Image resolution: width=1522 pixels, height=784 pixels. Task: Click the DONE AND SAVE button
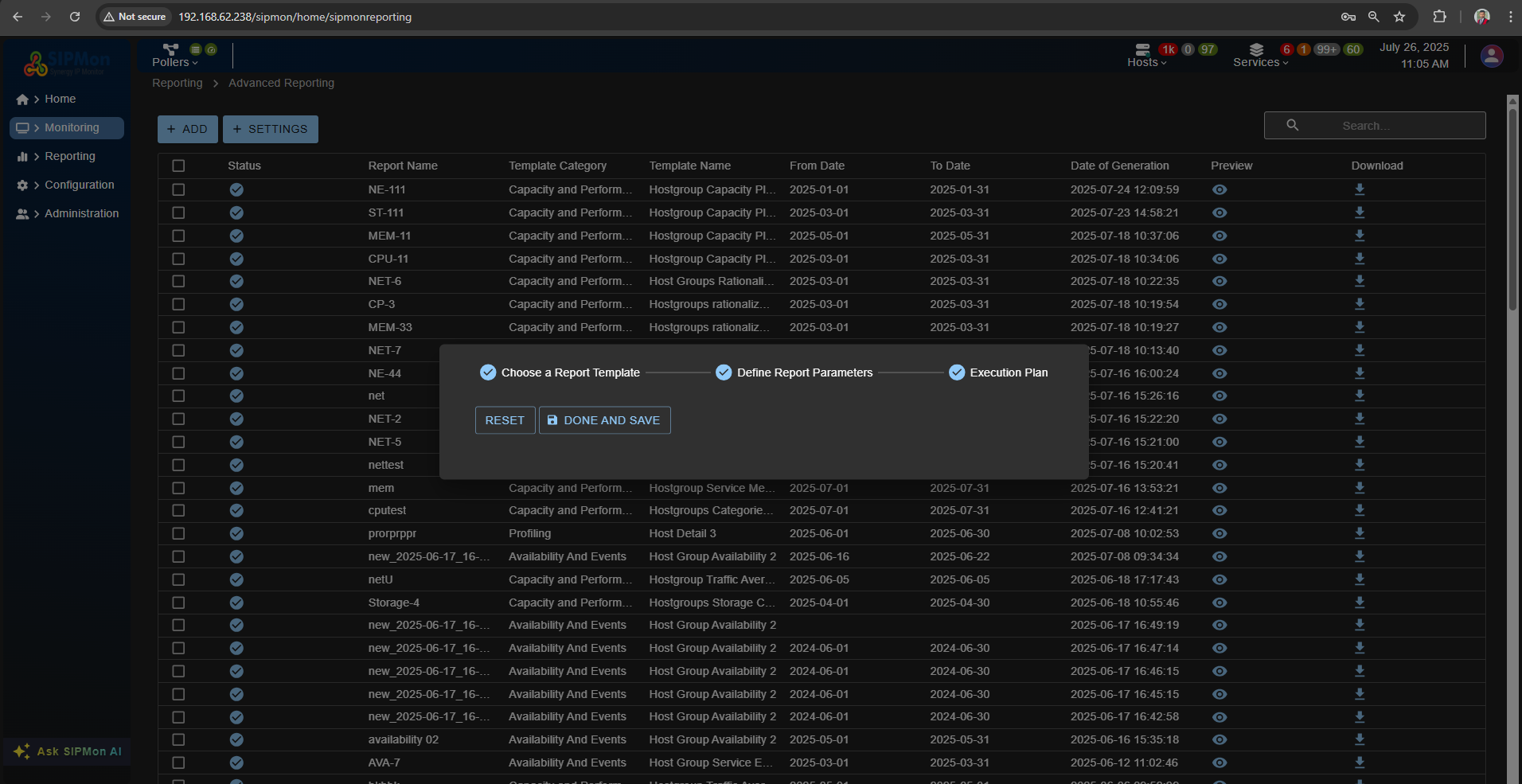point(604,420)
